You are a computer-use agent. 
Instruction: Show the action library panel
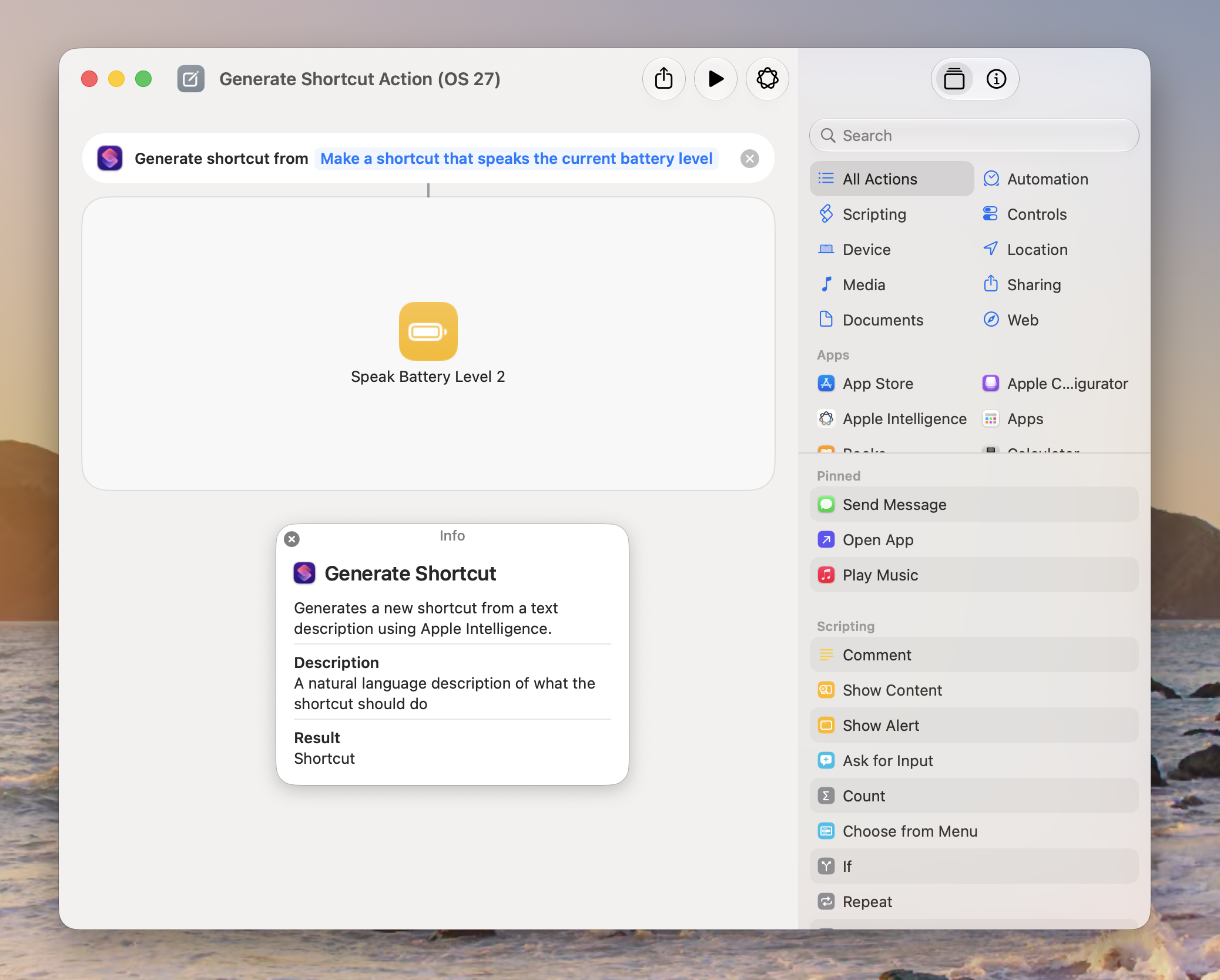(954, 79)
